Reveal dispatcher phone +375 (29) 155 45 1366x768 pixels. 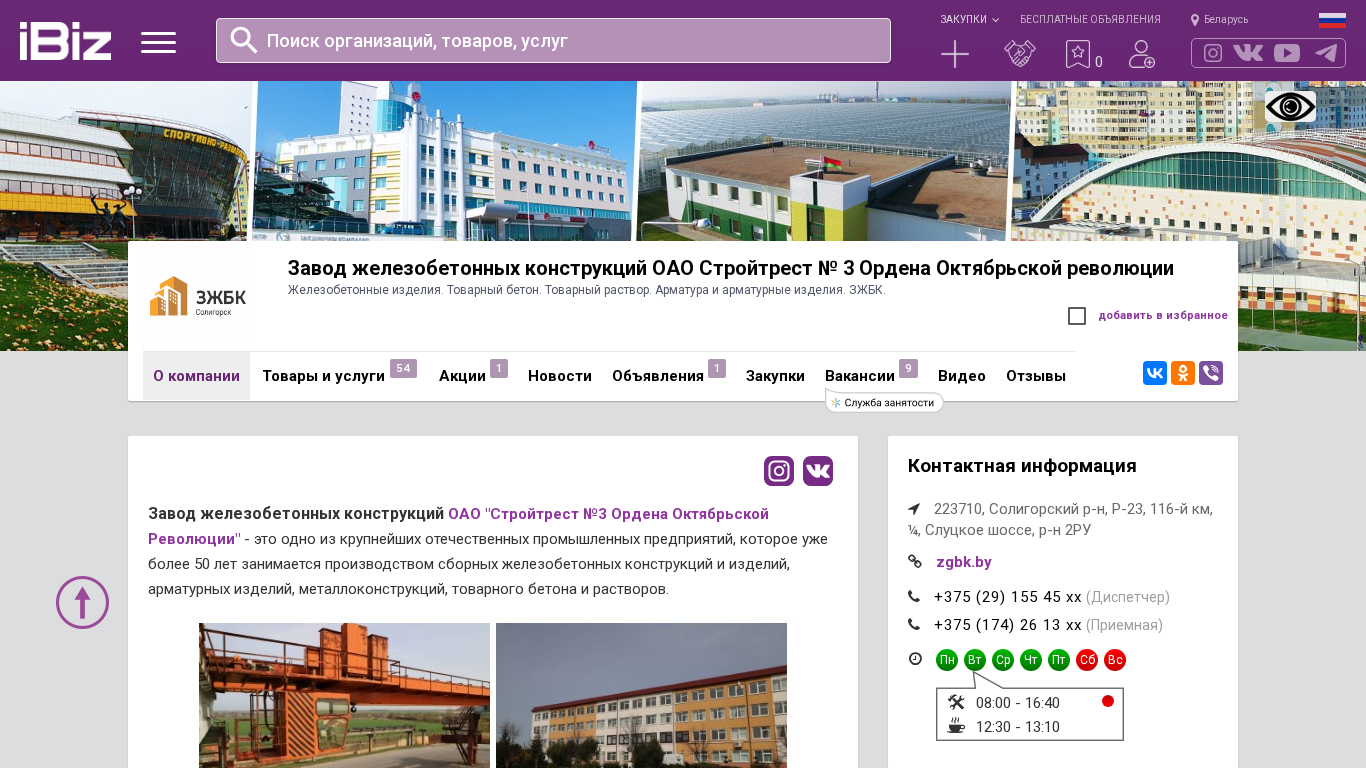coord(1008,597)
